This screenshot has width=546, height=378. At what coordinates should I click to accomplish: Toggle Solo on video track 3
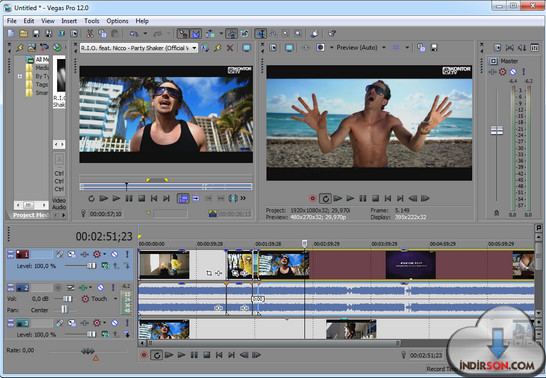click(127, 323)
